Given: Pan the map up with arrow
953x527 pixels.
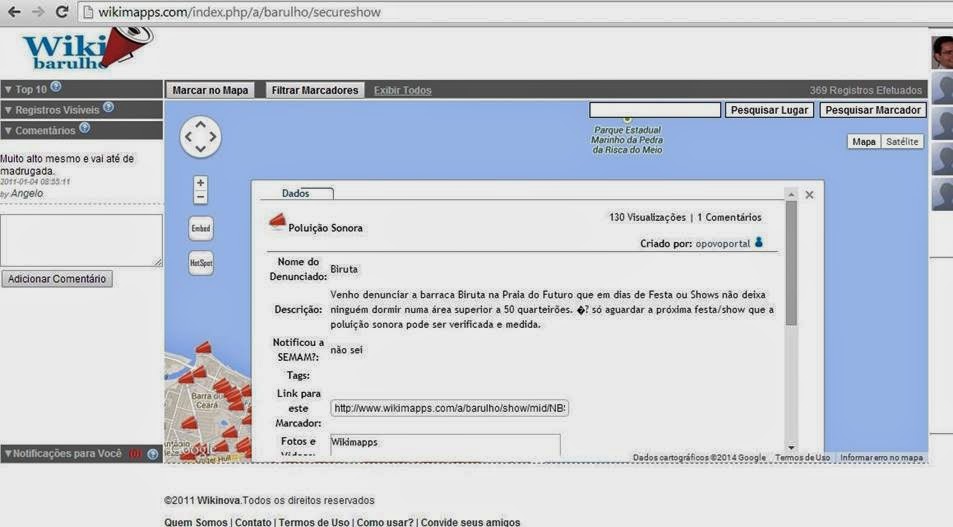Looking at the screenshot, I should 201,123.
